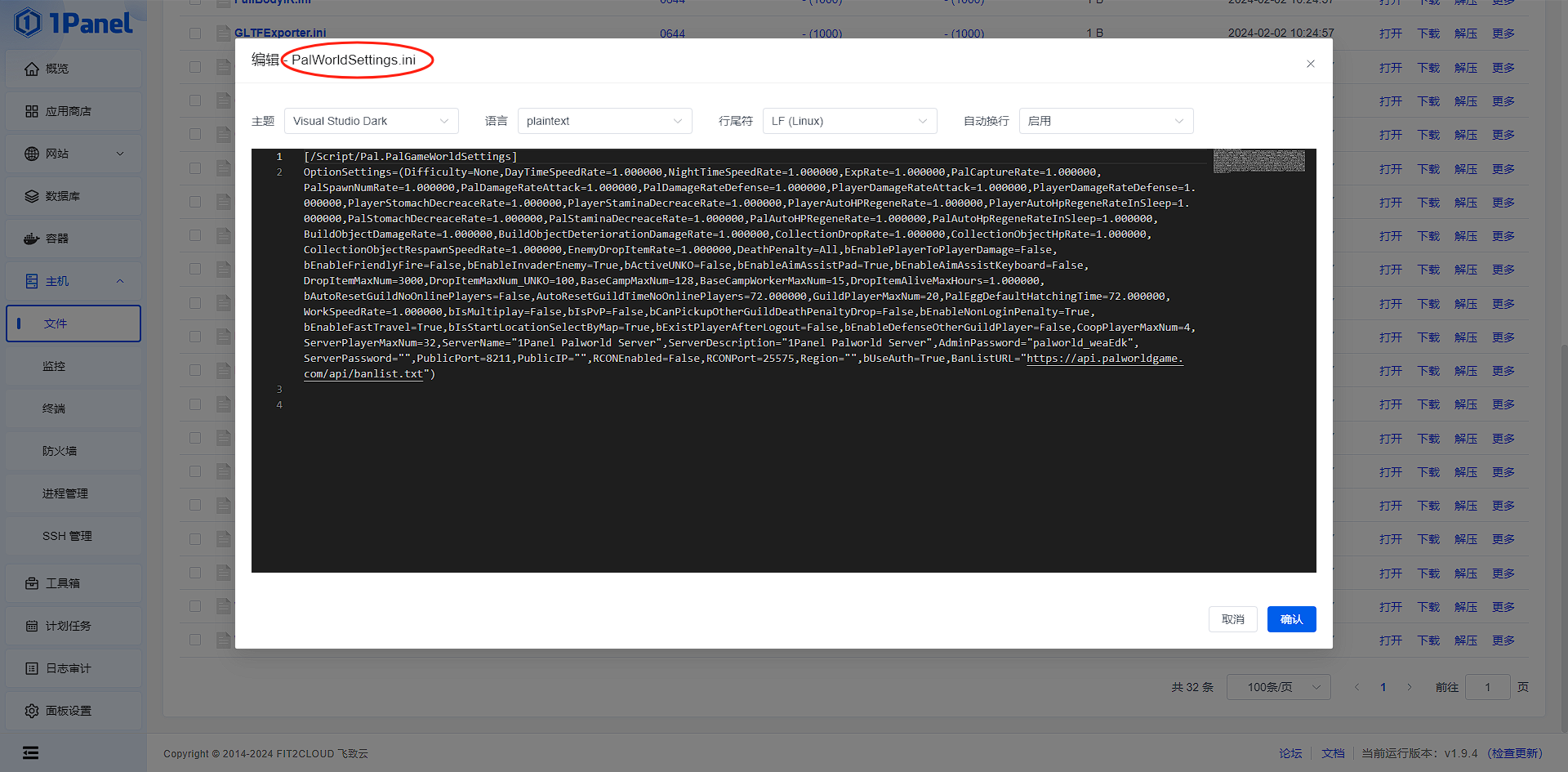
Task: Click the 1Panel logo
Action: [73, 23]
